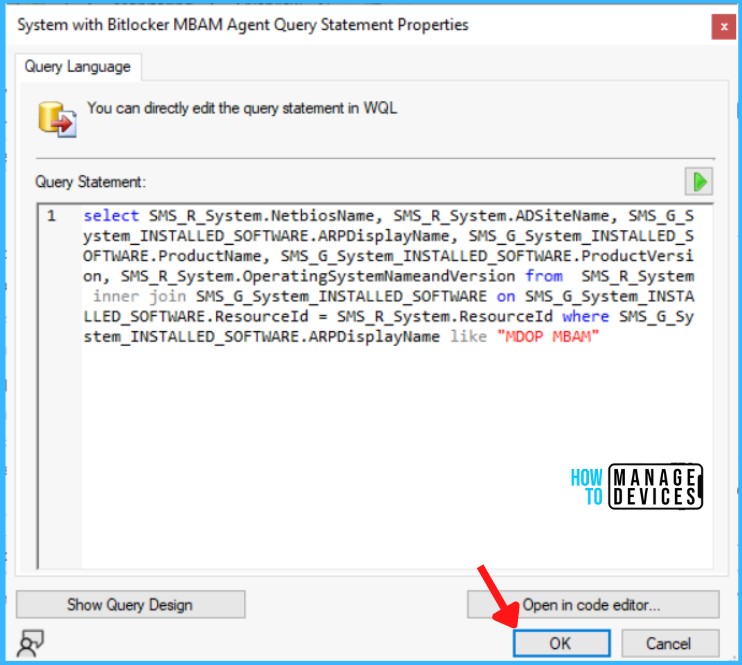Switch to the Query Language tab
Viewport: 742px width, 665px height.
[x=78, y=67]
